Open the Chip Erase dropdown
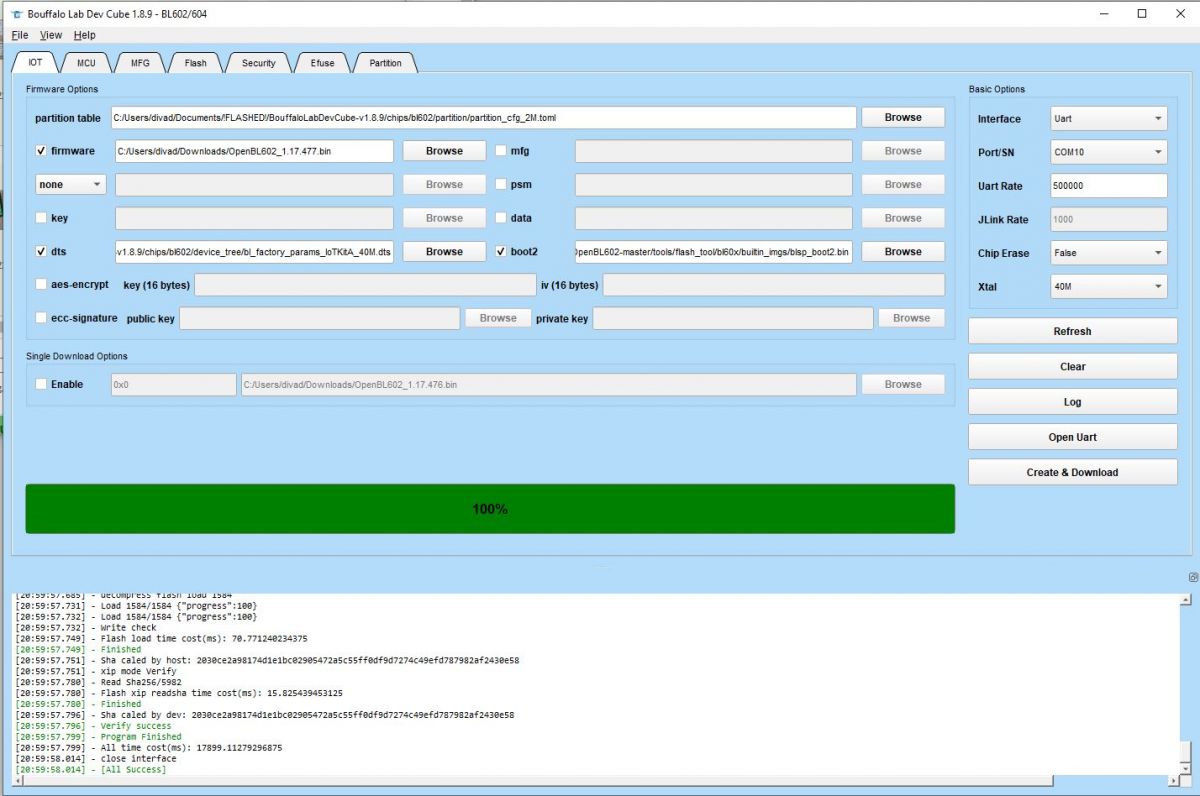This screenshot has height=796, width=1200. click(1109, 253)
